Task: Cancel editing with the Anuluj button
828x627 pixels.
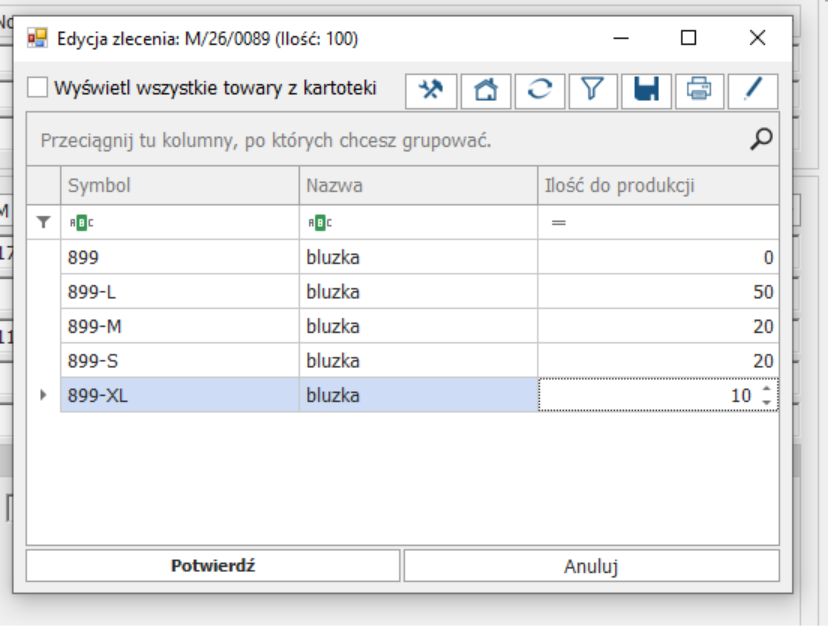Action: (x=591, y=566)
